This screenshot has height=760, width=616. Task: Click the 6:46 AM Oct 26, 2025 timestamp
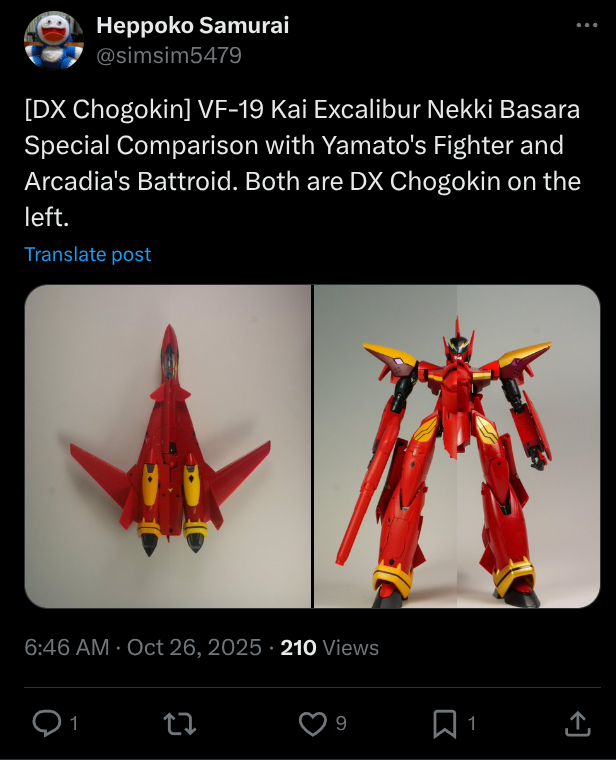(143, 648)
